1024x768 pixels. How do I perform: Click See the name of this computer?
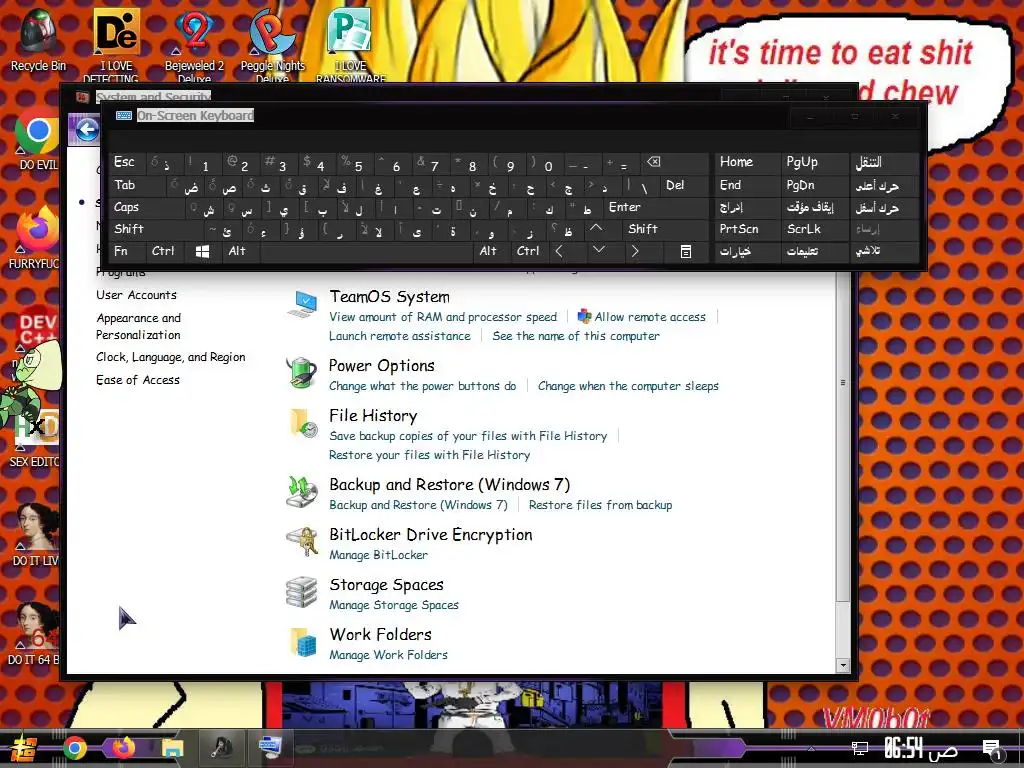(576, 336)
